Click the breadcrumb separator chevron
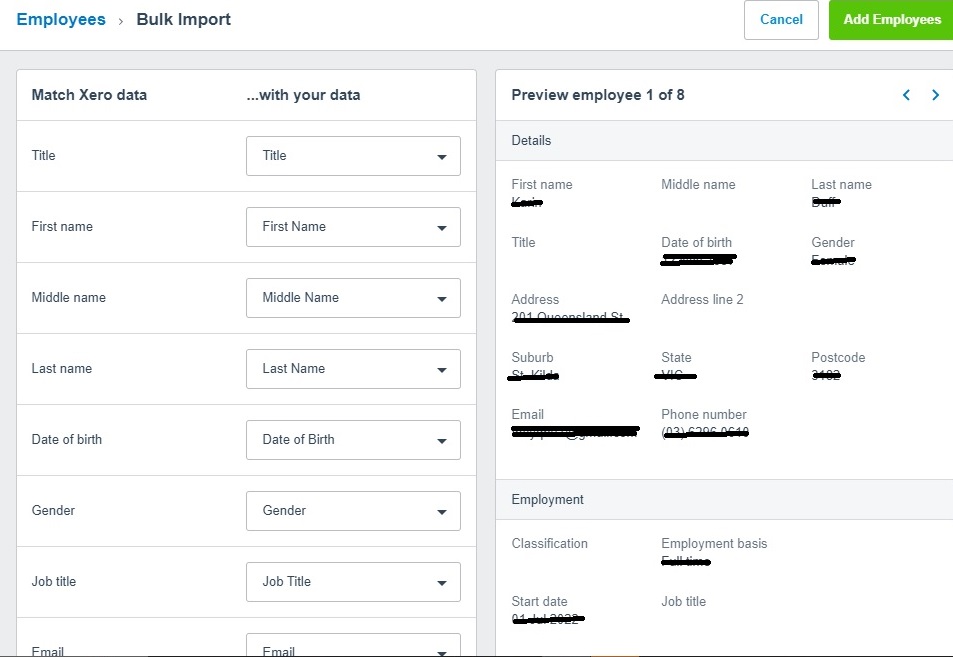 click(x=120, y=21)
